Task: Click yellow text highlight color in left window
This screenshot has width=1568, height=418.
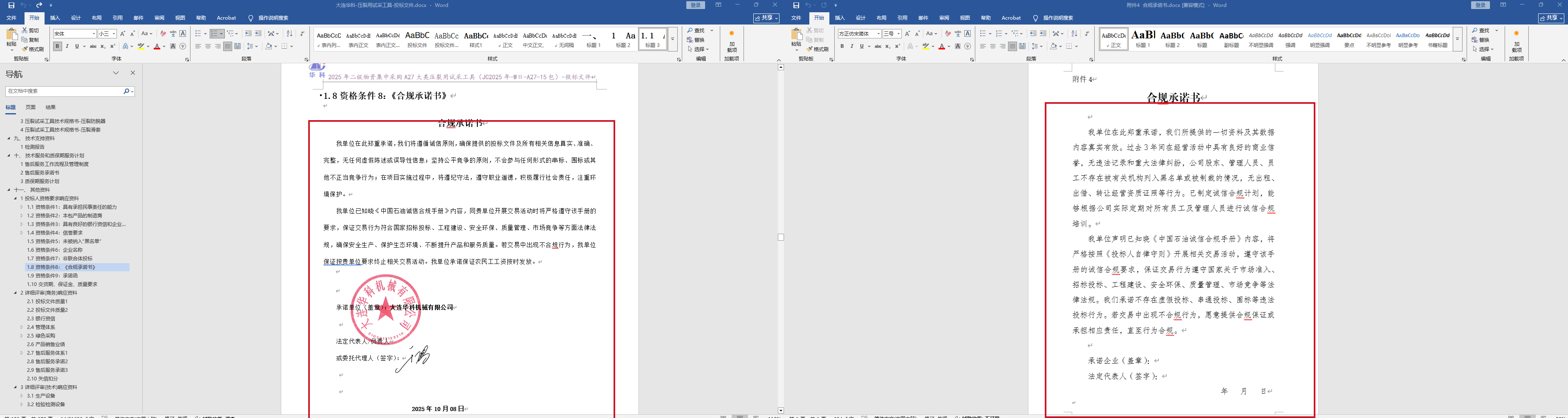Action: [141, 46]
